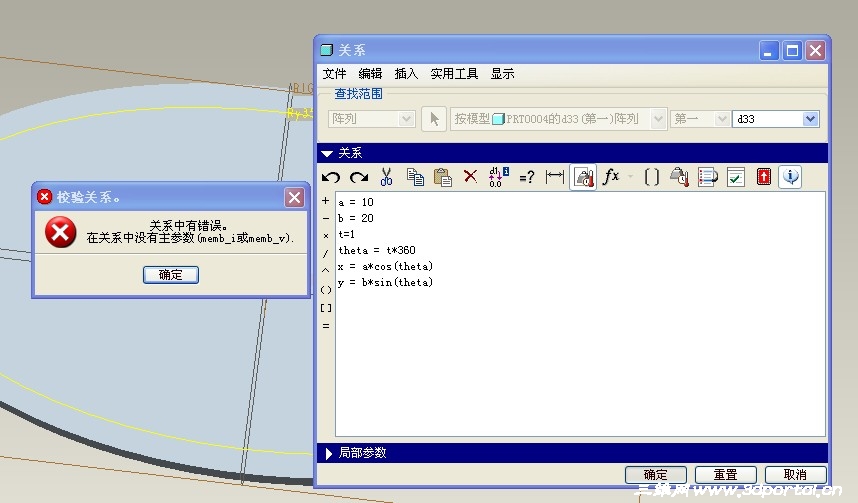Image resolution: width=858 pixels, height=503 pixels.
Task: Click 确定 in the 关系 dialog
Action: (x=656, y=475)
